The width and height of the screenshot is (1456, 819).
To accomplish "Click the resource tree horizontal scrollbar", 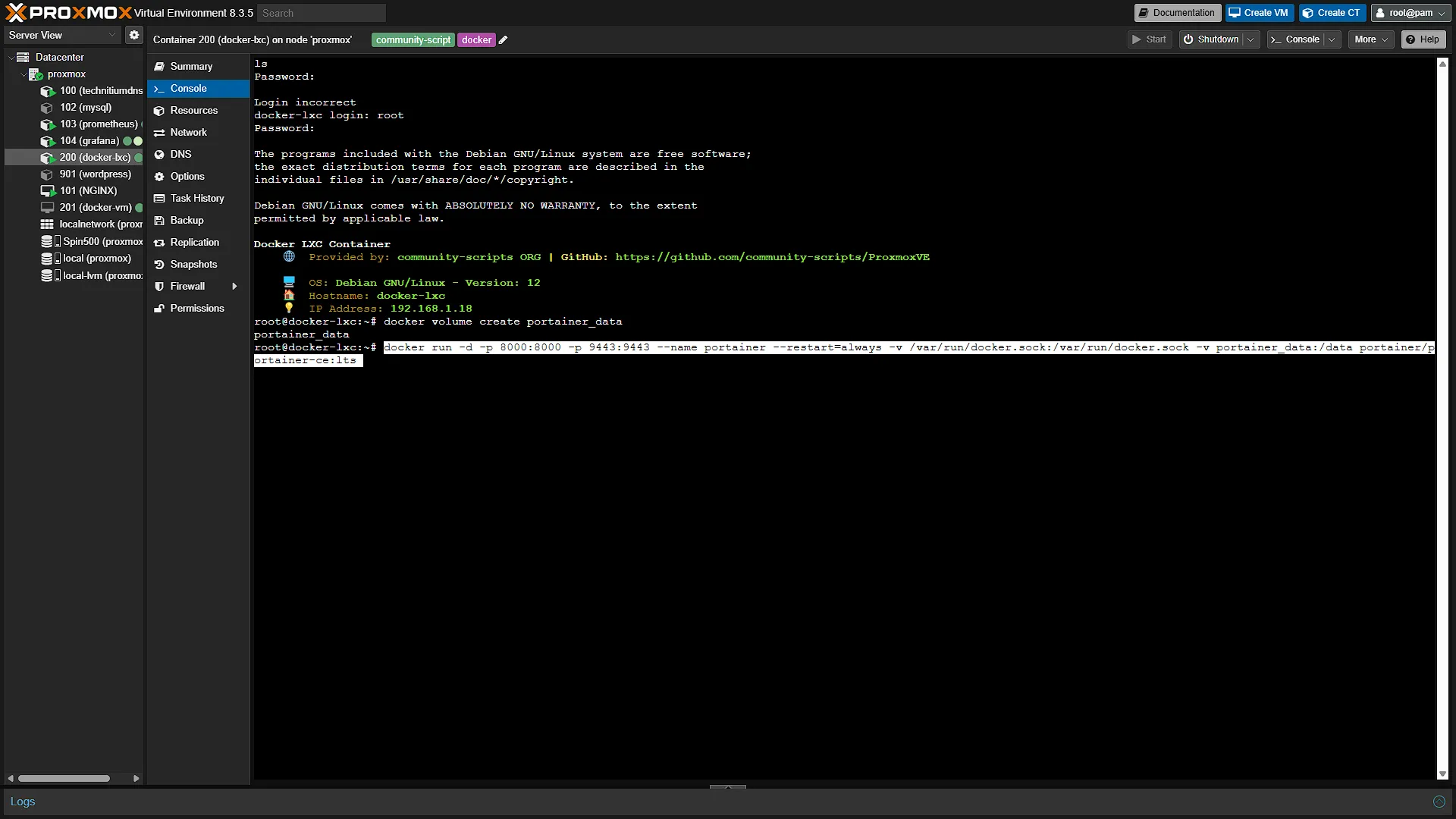I will (x=64, y=778).
